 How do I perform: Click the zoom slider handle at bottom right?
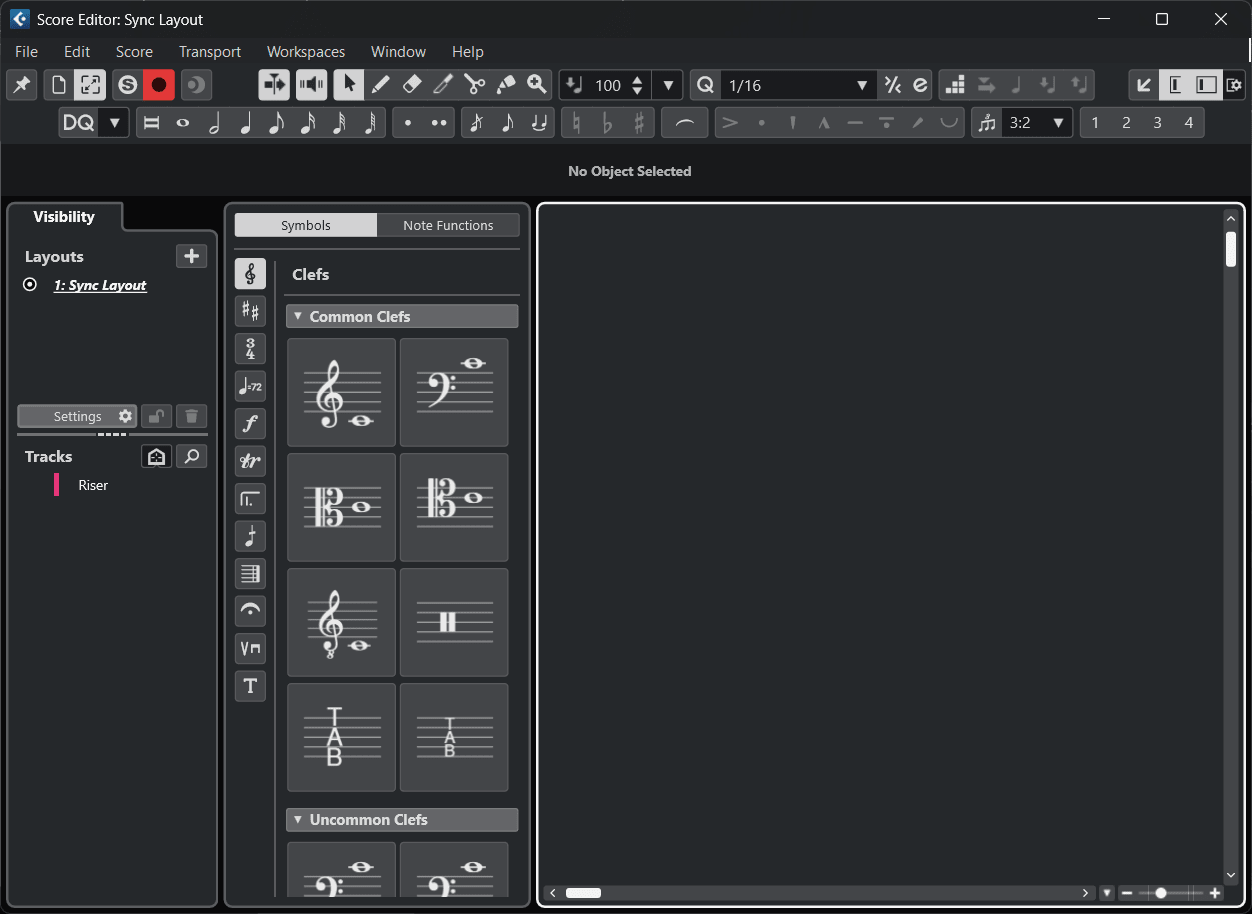click(x=1161, y=893)
